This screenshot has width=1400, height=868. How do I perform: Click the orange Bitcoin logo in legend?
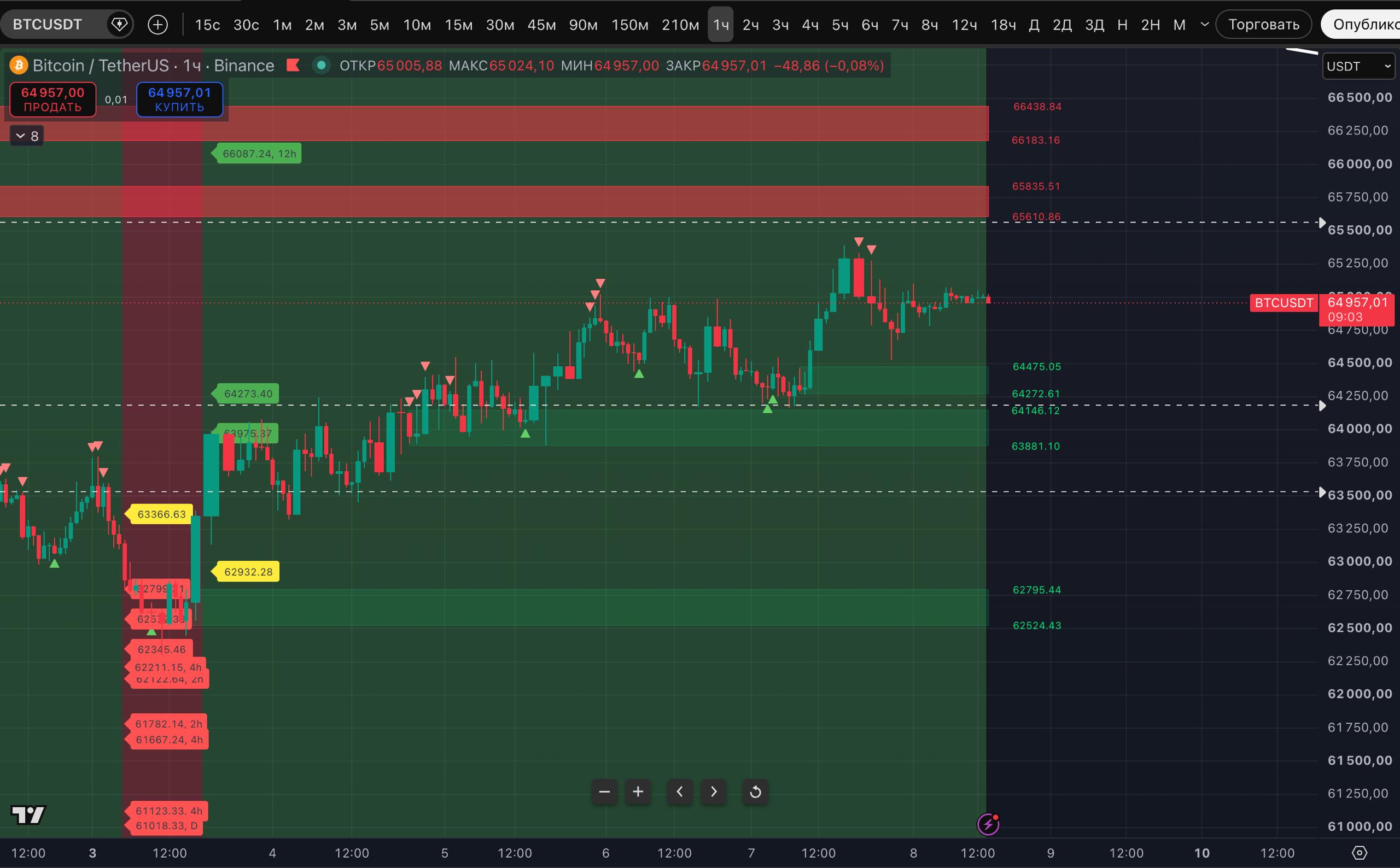click(x=19, y=66)
